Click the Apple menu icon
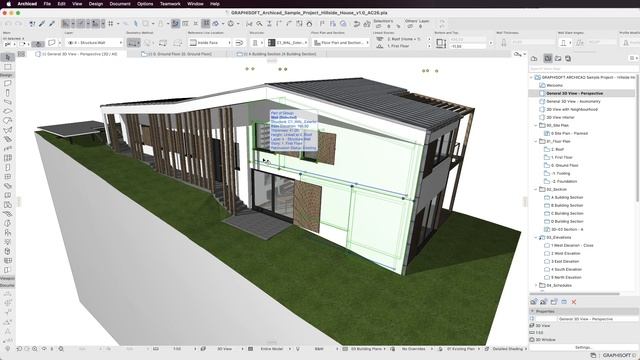640x360 pixels. click(8, 4)
